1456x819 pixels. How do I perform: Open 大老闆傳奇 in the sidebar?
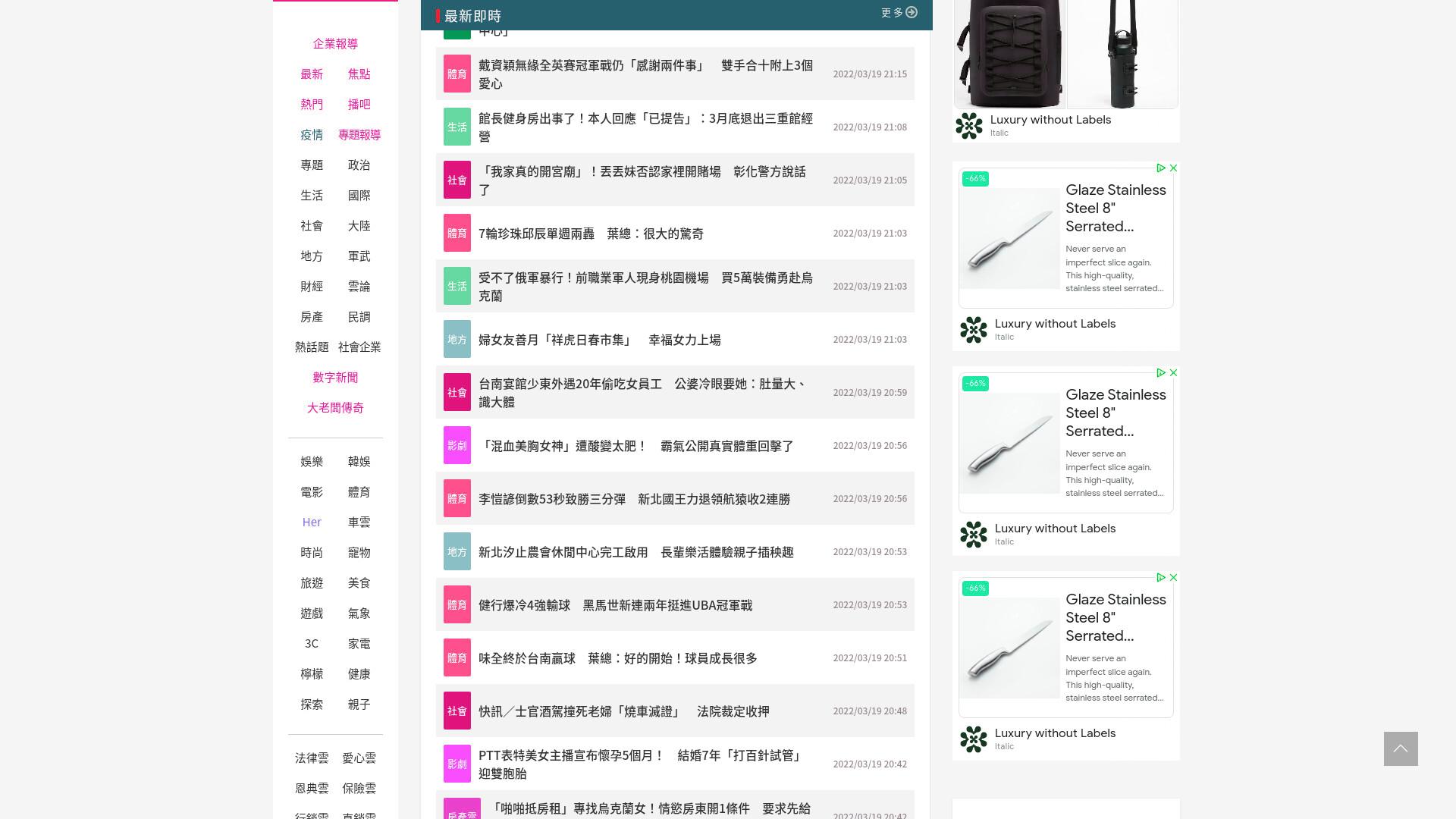tap(335, 408)
